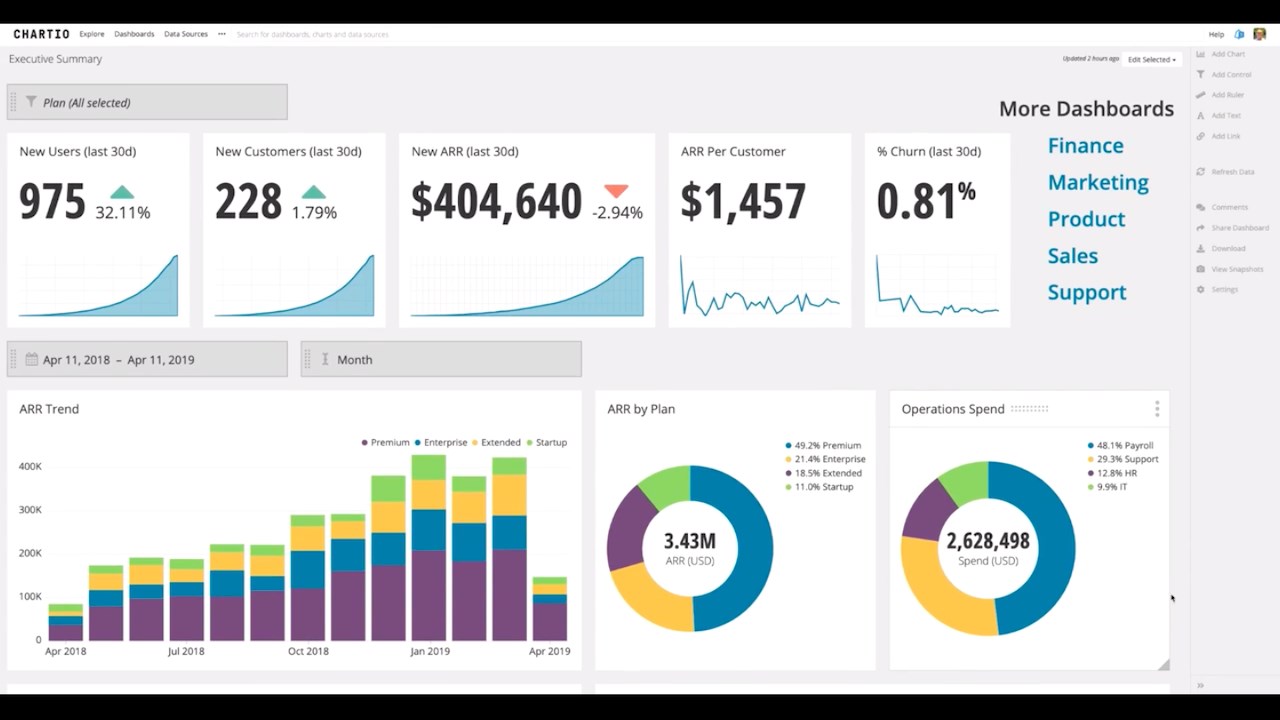Click the New Users sparkline chart
This screenshot has width=1280, height=720.
click(x=98, y=286)
